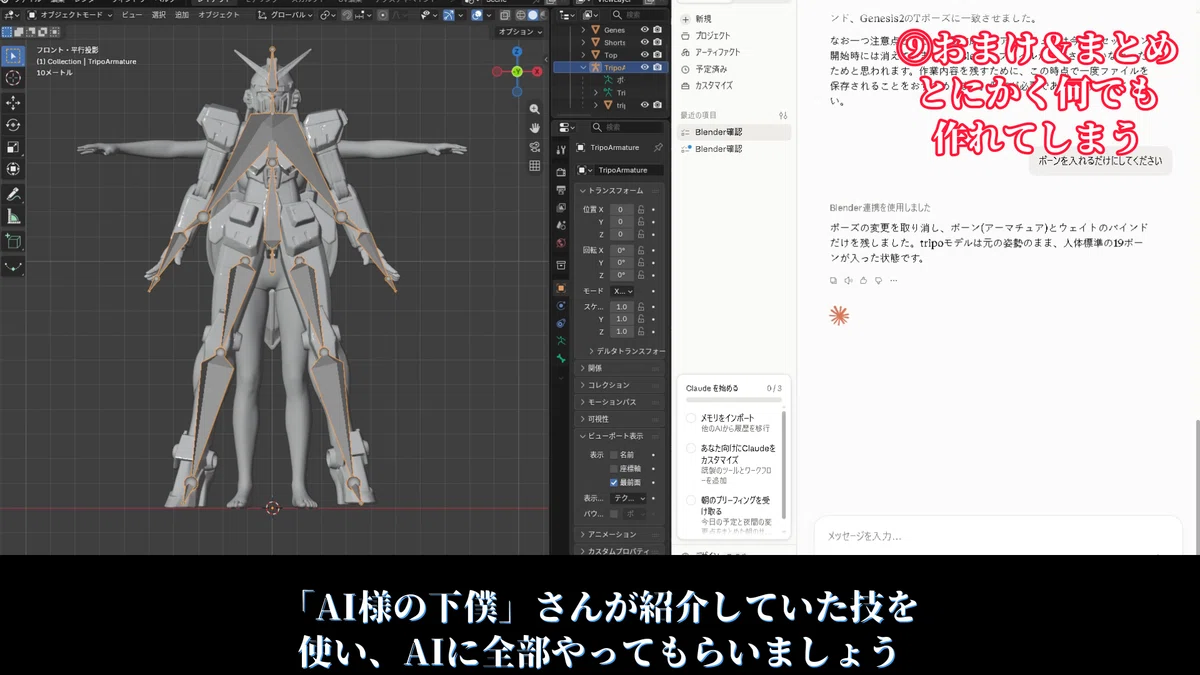Screen dimensions: 1200x675
Task: Open the Object Mode dropdown
Action: coord(71,15)
